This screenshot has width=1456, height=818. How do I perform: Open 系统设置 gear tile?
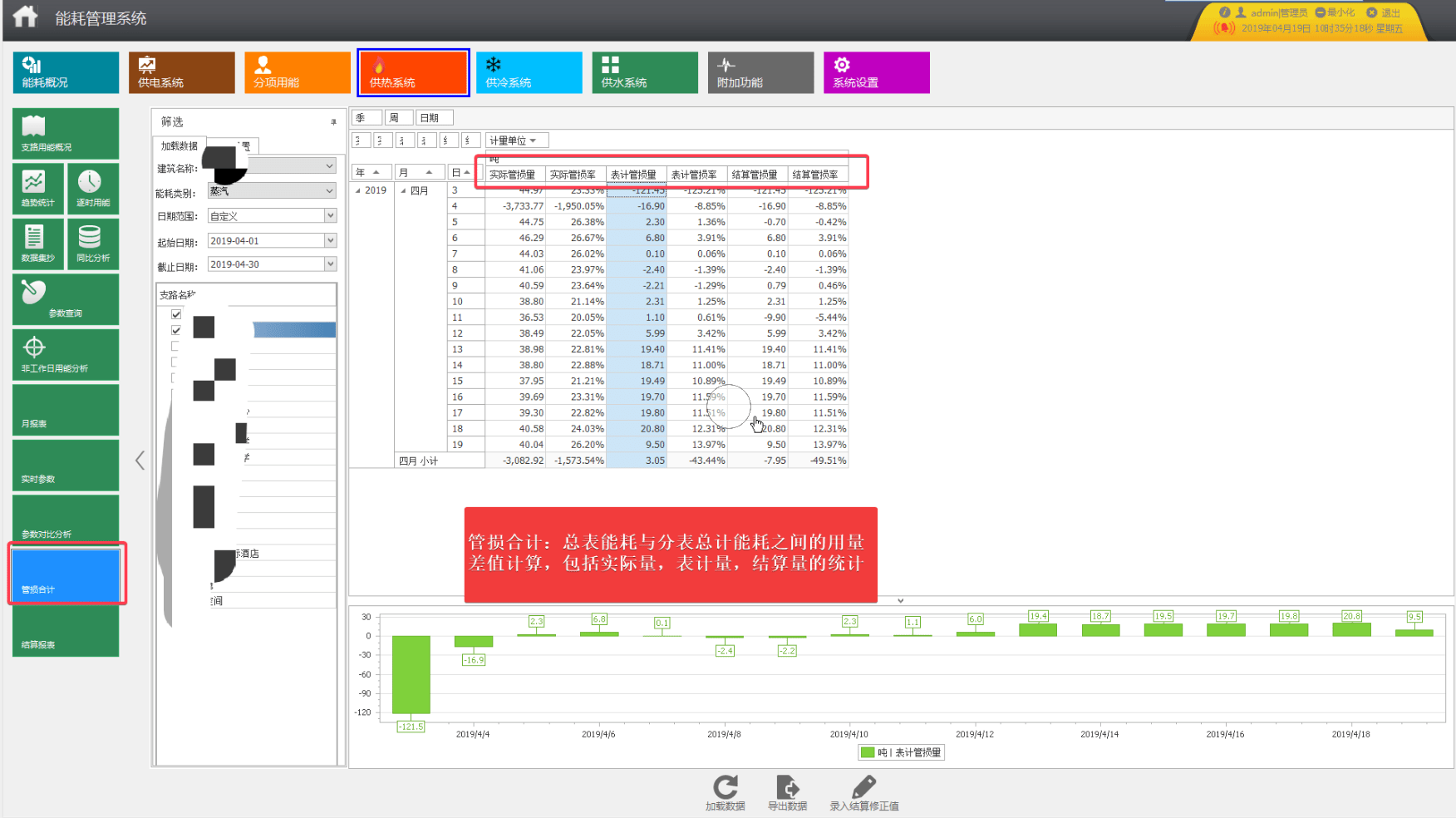(x=877, y=72)
